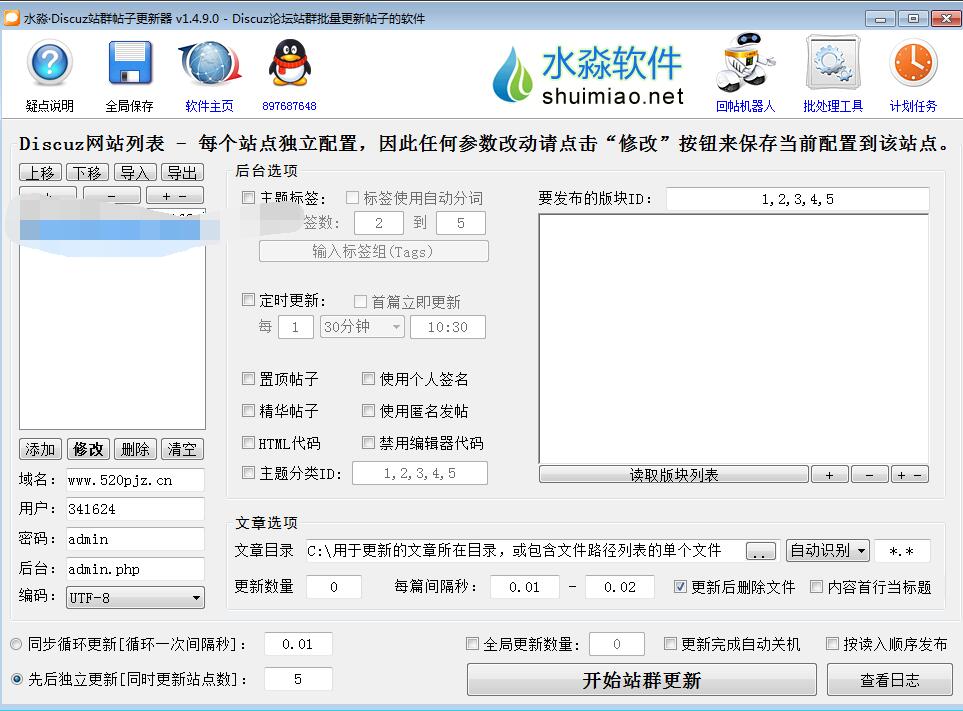
Task: Click the 添加 site button
Action: 40,449
